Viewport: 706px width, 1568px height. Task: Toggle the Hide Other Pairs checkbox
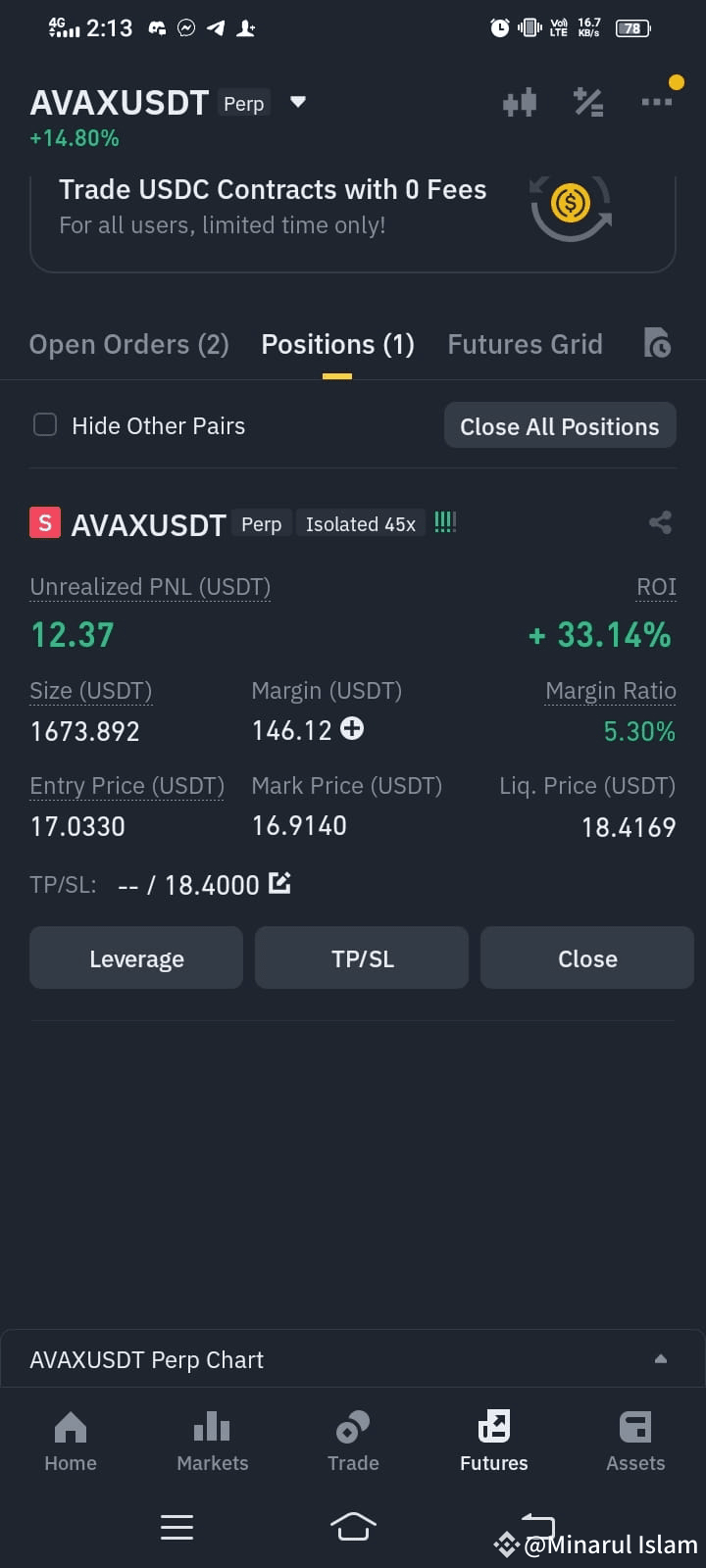(x=45, y=424)
